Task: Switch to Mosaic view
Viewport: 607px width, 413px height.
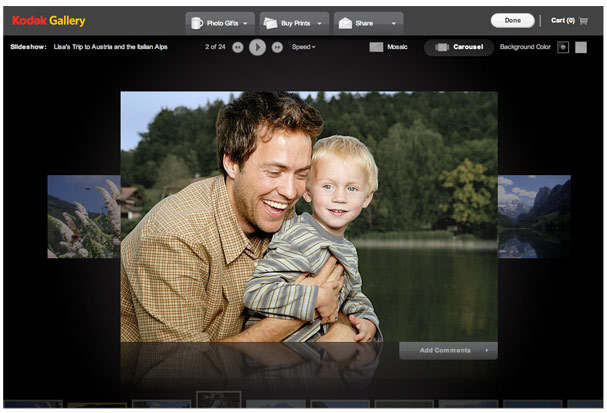Action: pos(389,47)
